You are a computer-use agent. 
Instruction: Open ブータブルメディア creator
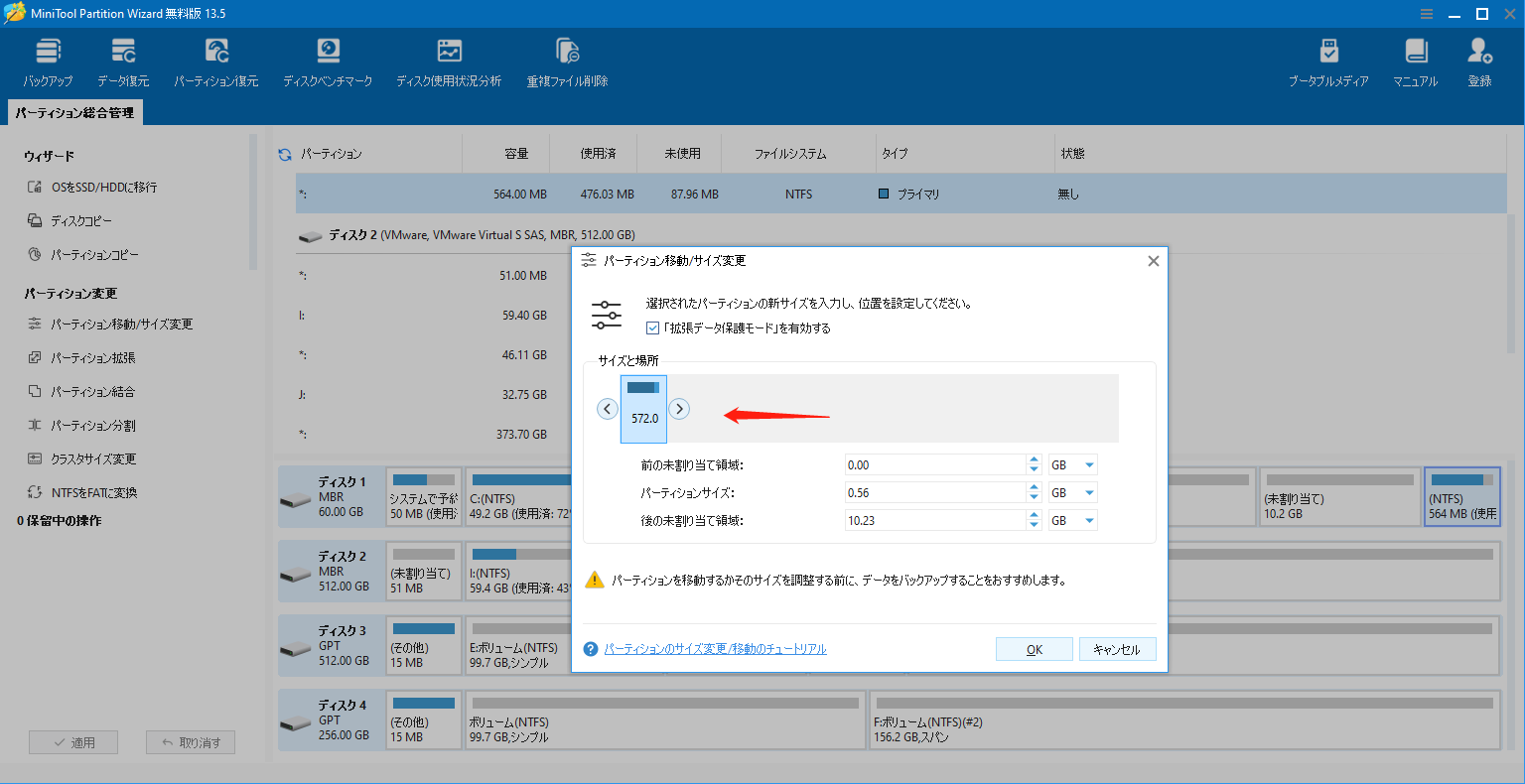tap(1330, 60)
